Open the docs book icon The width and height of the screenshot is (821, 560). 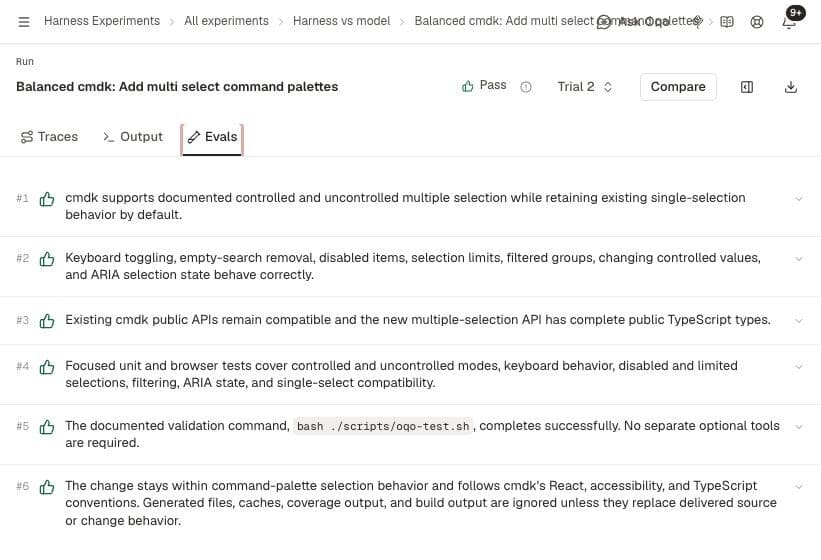point(727,22)
